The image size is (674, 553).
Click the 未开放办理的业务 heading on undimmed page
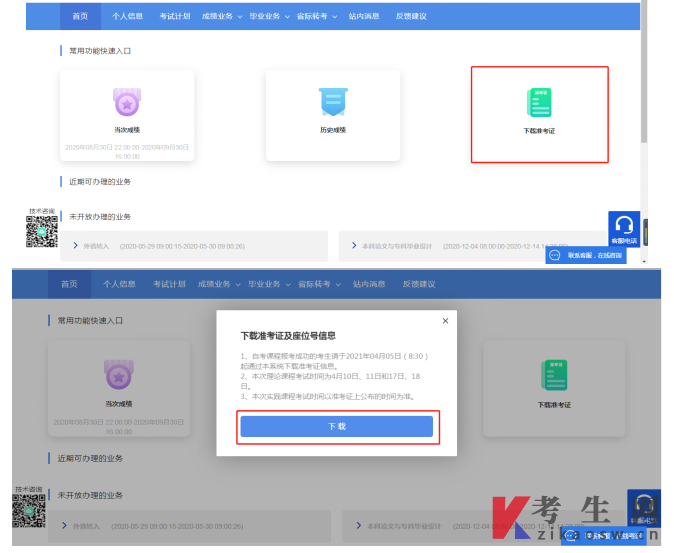point(100,217)
